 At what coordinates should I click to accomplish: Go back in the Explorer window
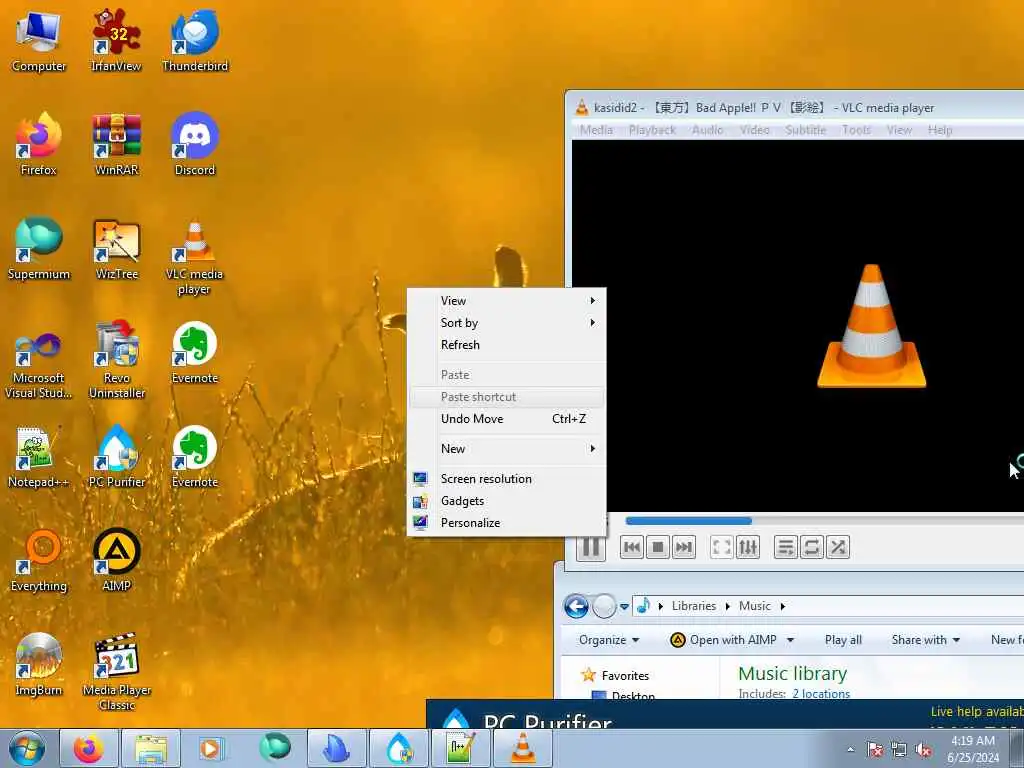pyautogui.click(x=576, y=606)
